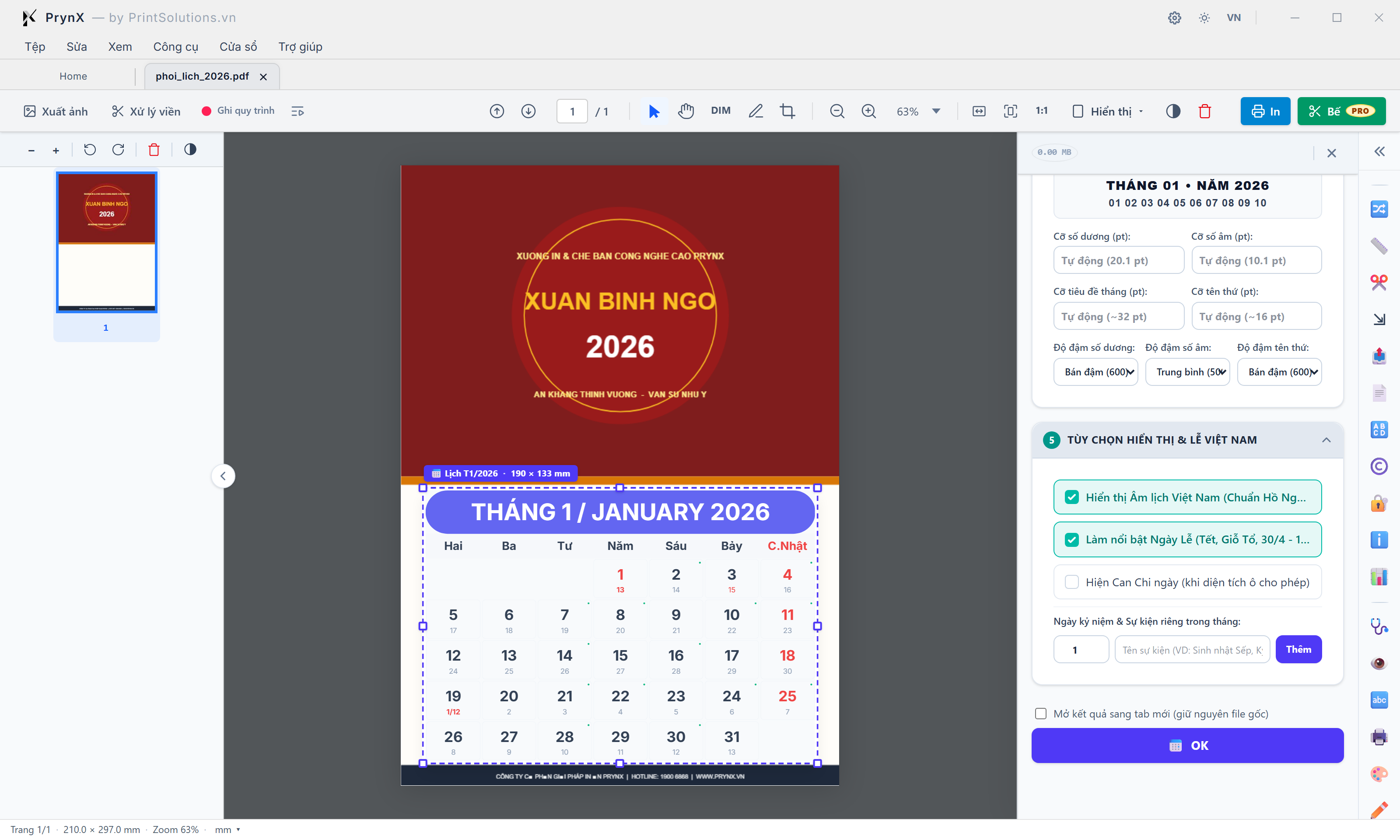Screen dimensions: 1400x840
Task: Fit page width icon
Action: coord(979,112)
